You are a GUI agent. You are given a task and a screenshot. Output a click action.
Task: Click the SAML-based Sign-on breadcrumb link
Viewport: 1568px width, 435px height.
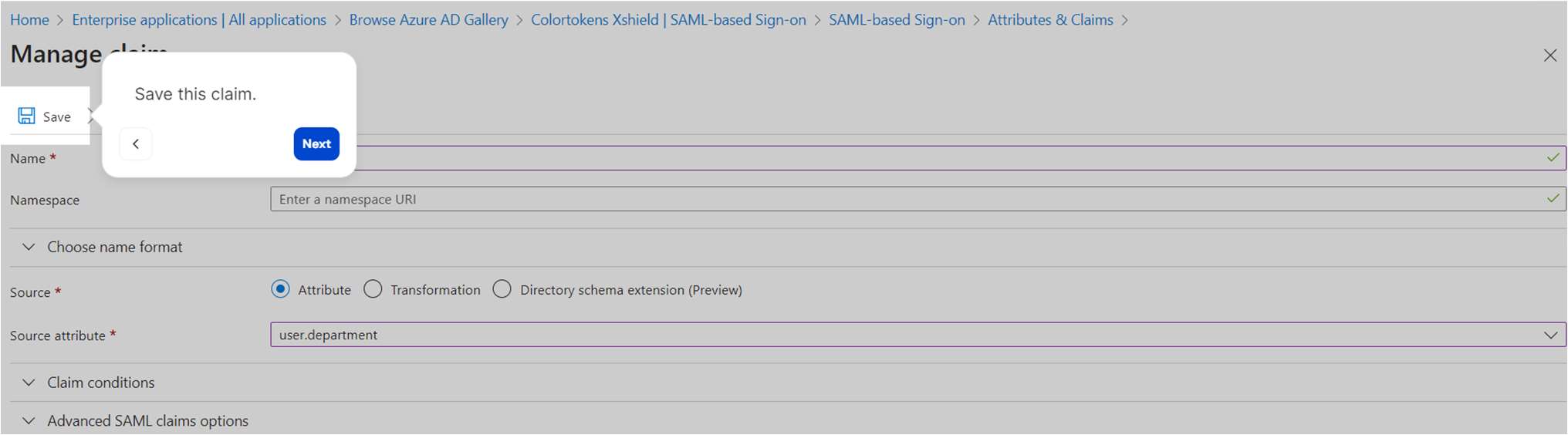point(897,20)
